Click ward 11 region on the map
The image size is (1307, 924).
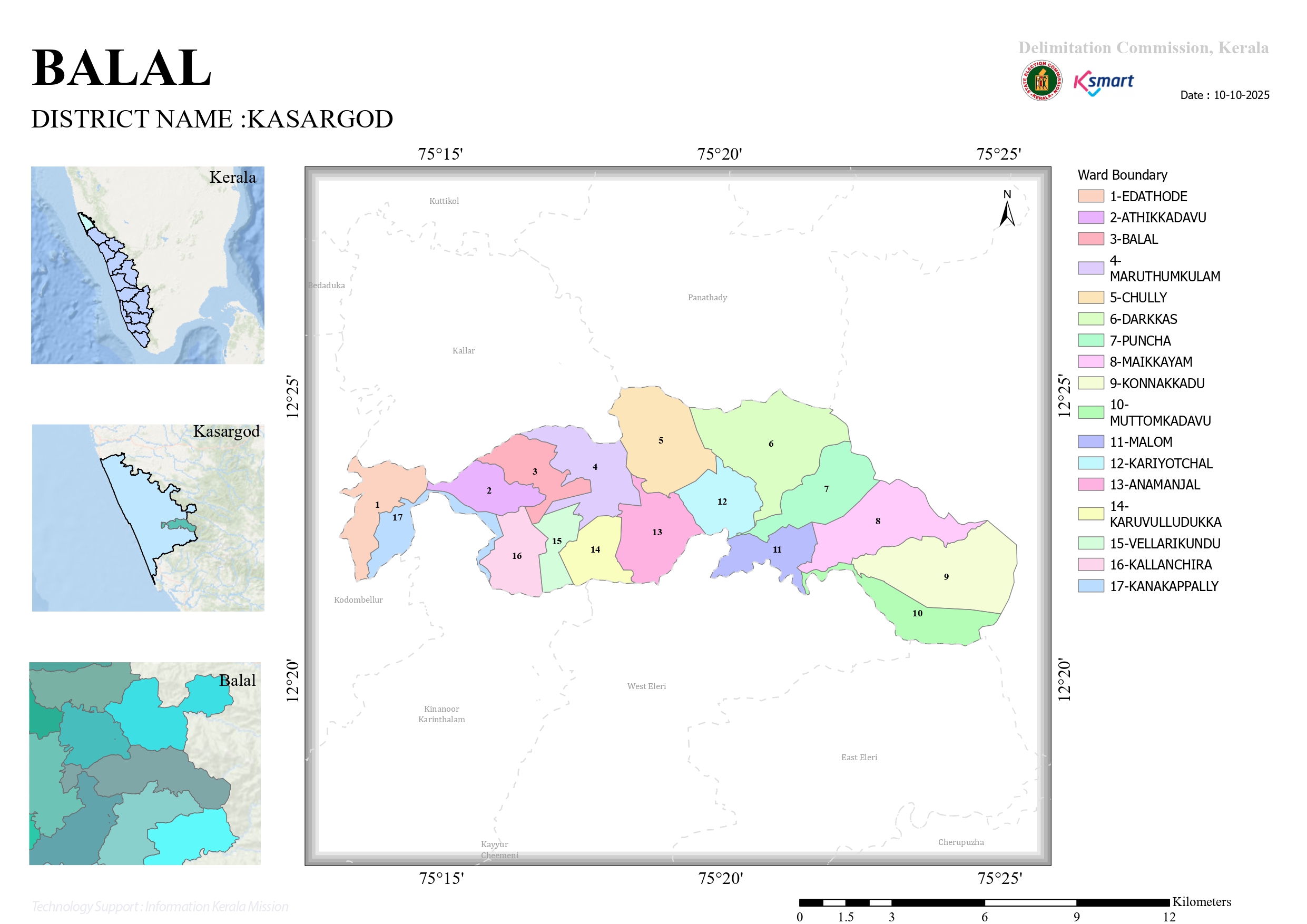(777, 549)
